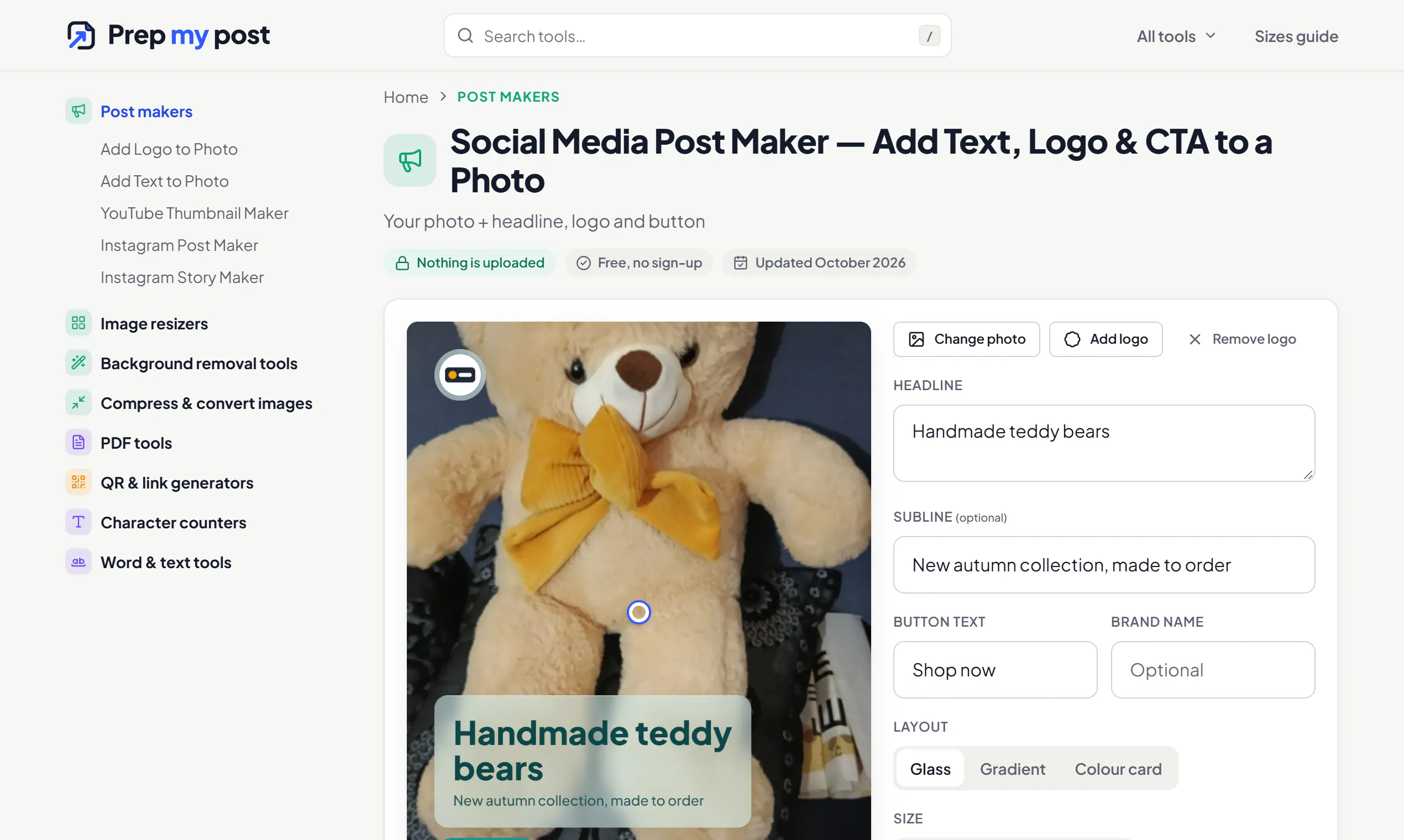Open Add Text to Photo tool
1404x840 pixels.
point(164,181)
